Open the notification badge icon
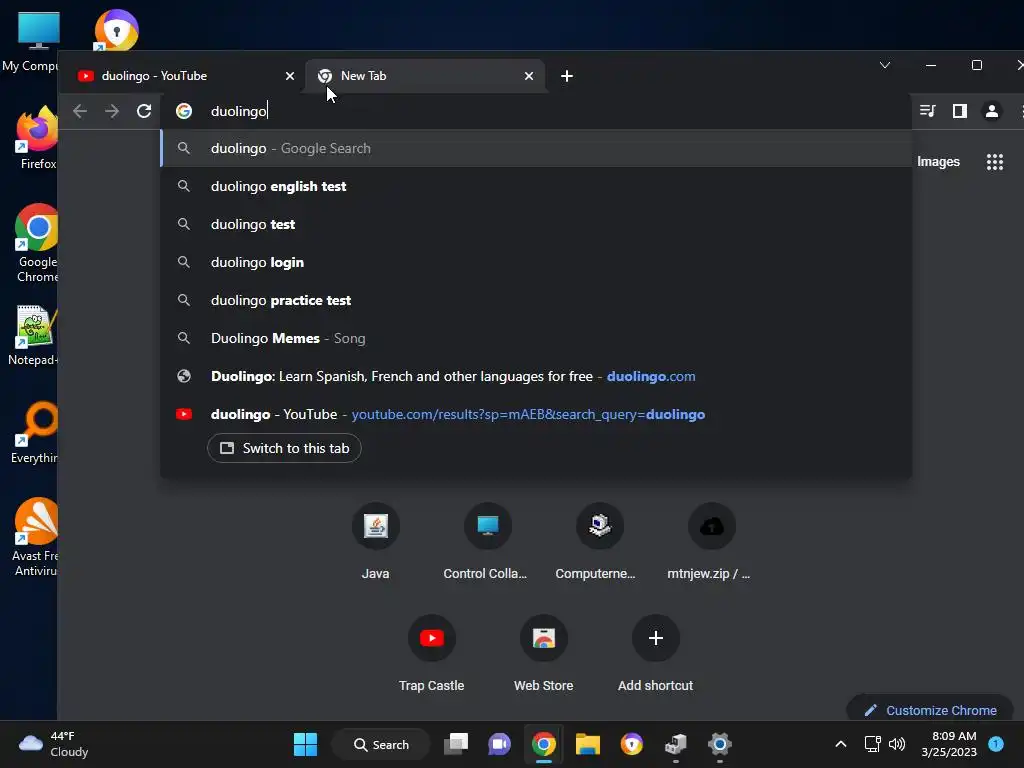The height and width of the screenshot is (768, 1024). pos(996,744)
